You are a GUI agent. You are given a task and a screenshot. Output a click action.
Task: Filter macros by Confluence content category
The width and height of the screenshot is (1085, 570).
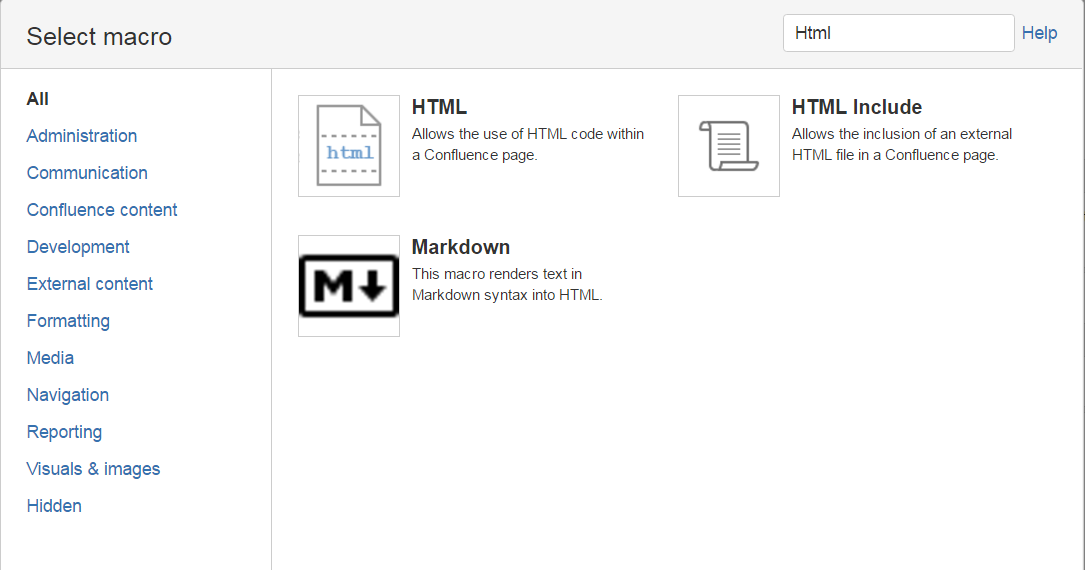click(x=102, y=210)
